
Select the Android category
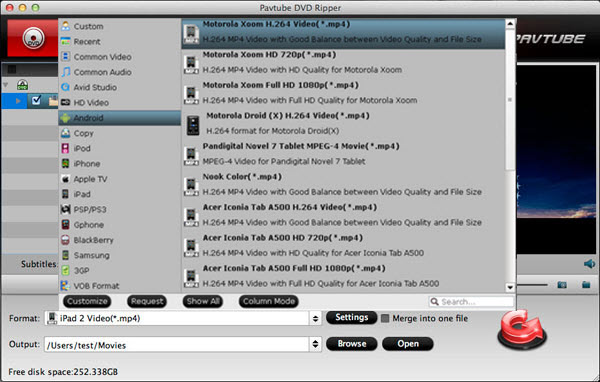click(x=119, y=118)
